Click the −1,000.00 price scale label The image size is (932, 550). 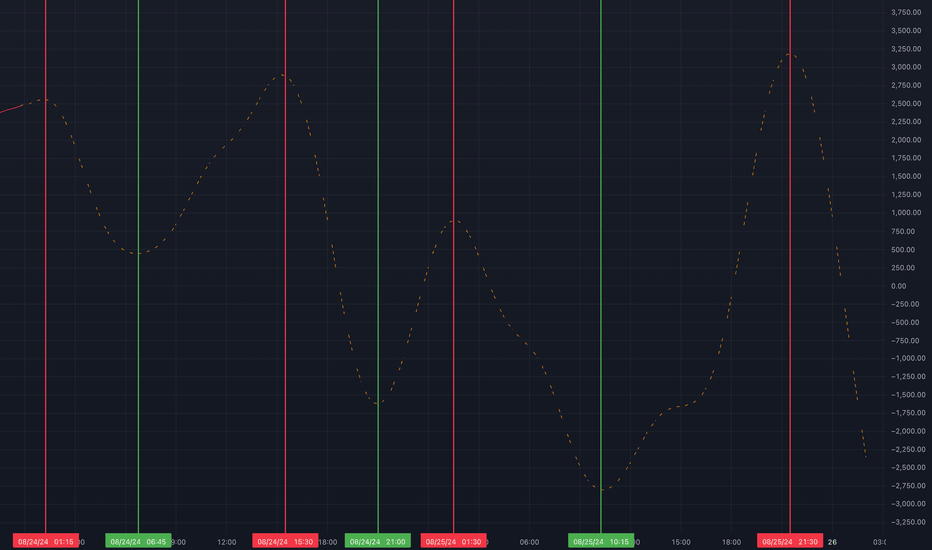[x=908, y=358]
